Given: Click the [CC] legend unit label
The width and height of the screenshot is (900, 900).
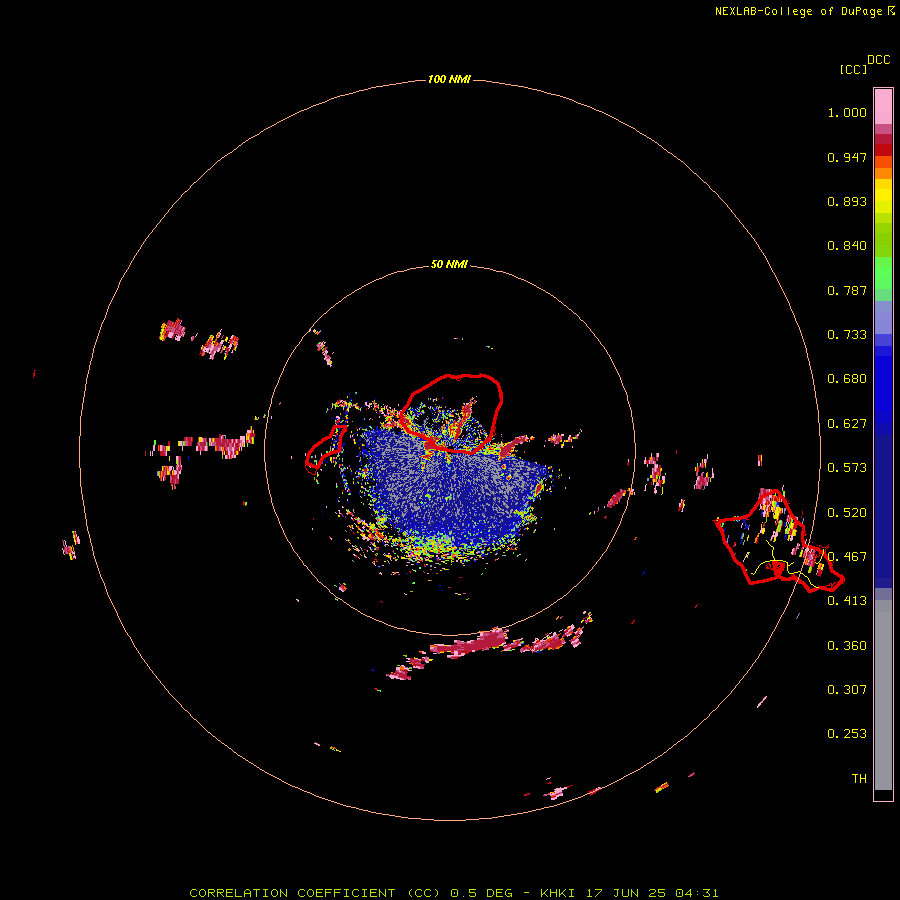Looking at the screenshot, I should (x=853, y=69).
